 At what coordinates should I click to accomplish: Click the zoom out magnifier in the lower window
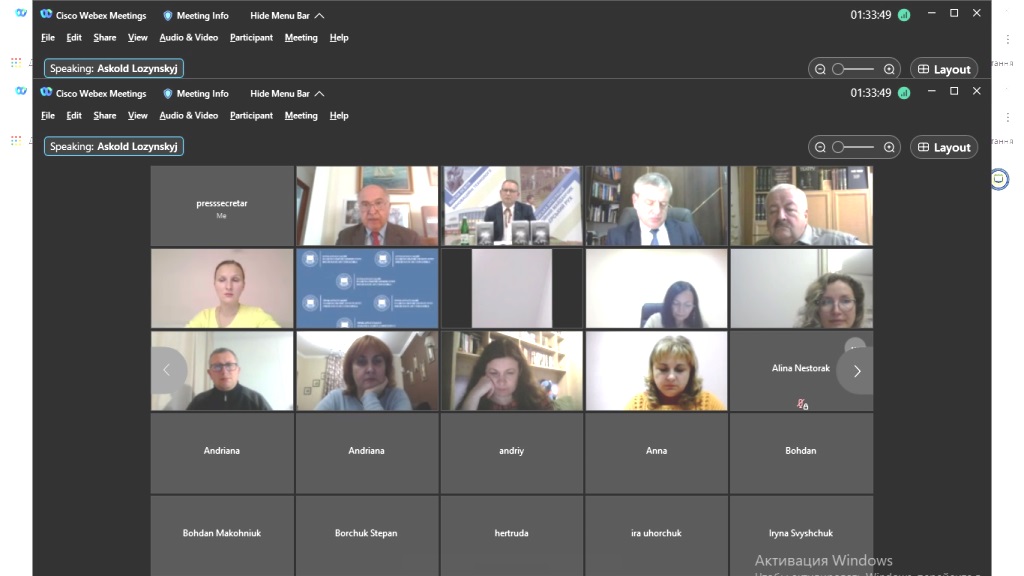coord(820,147)
